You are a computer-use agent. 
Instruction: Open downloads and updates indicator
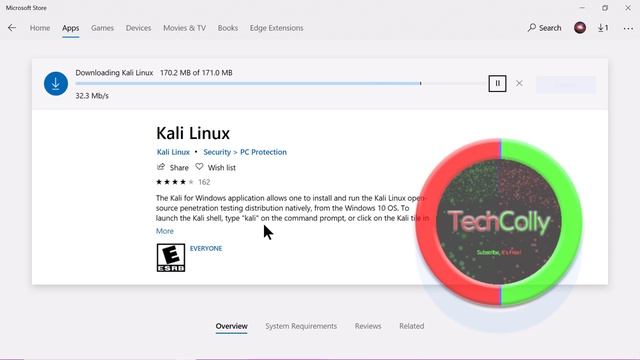(603, 28)
